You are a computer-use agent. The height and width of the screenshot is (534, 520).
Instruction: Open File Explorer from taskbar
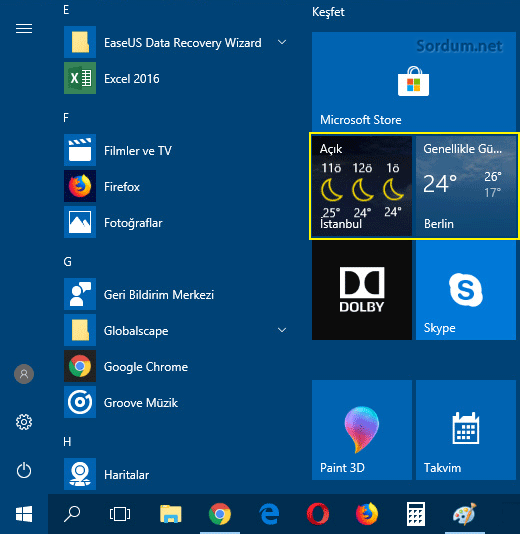(171, 514)
